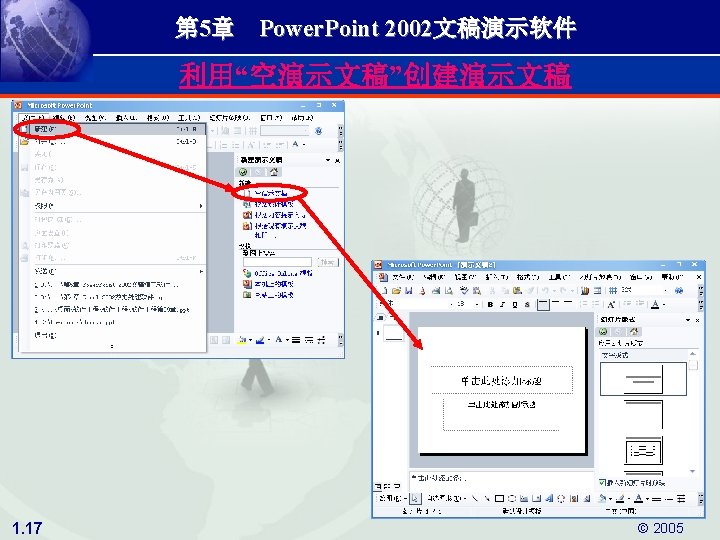Click font color A in drawing toolbar
720x540 pixels.
pos(638,498)
